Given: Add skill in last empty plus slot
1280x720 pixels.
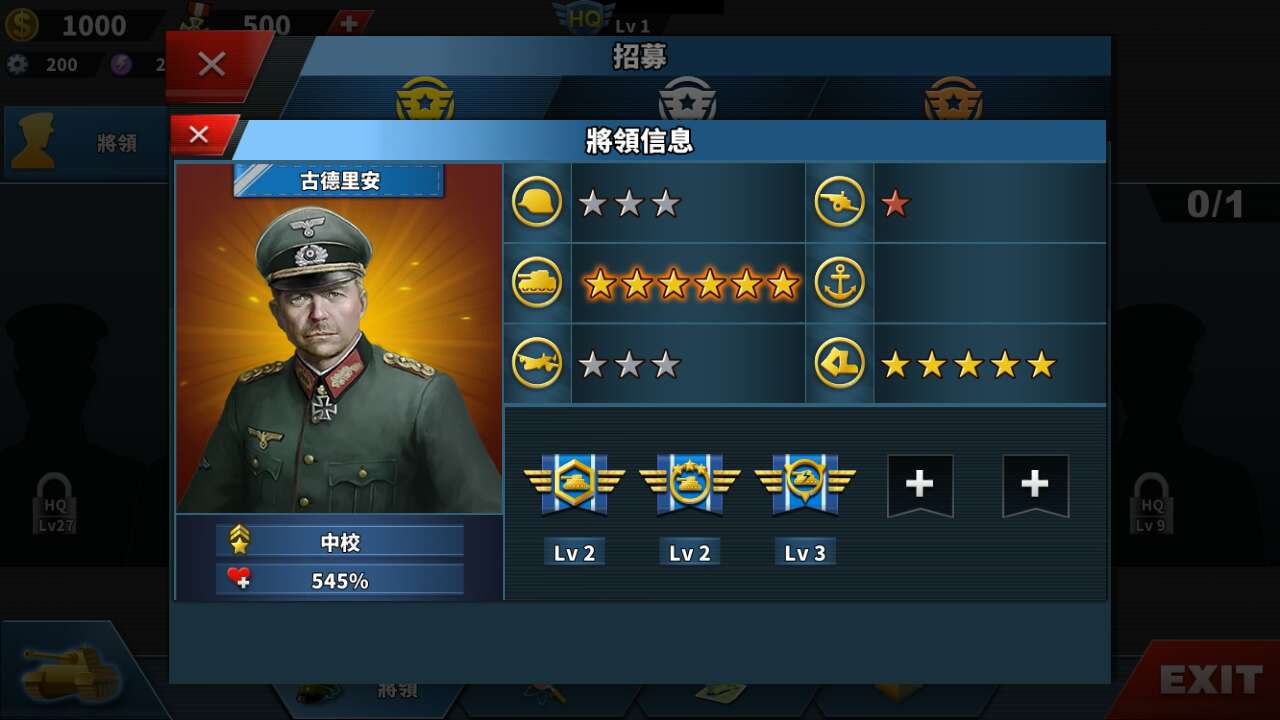Looking at the screenshot, I should click(1035, 486).
